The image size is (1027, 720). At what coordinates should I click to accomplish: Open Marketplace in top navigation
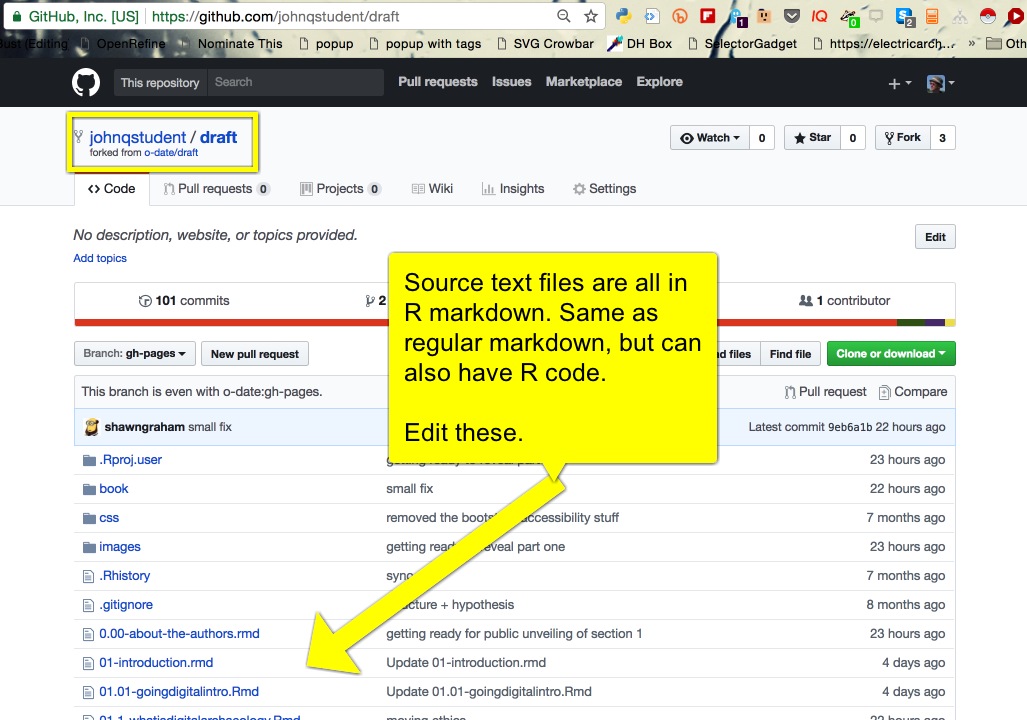click(584, 82)
